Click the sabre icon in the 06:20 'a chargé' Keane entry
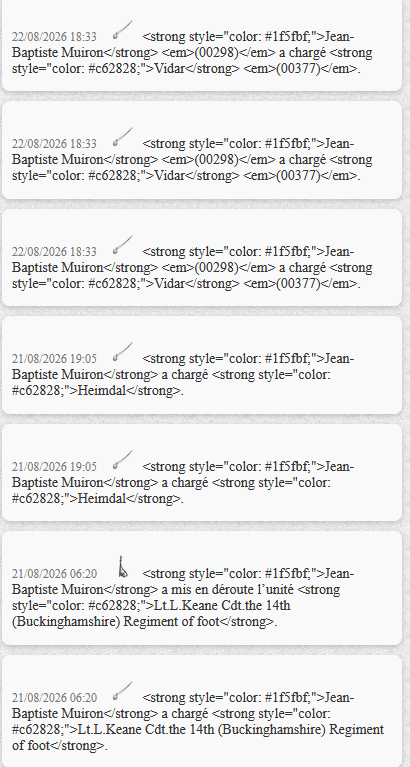Image resolution: width=410 pixels, height=767 pixels. coord(123,690)
